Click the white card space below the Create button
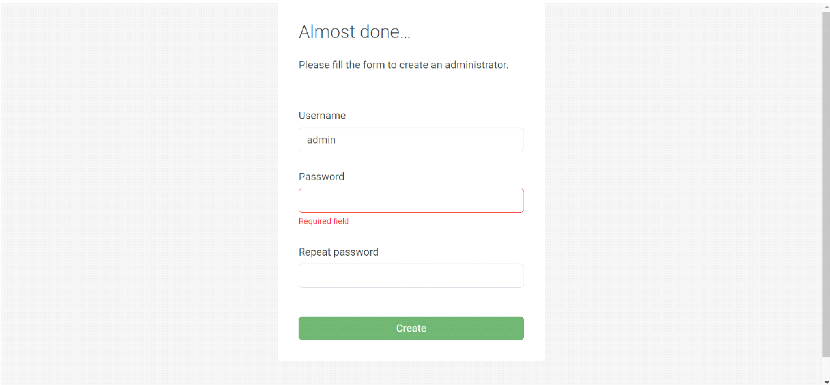 tap(411, 351)
